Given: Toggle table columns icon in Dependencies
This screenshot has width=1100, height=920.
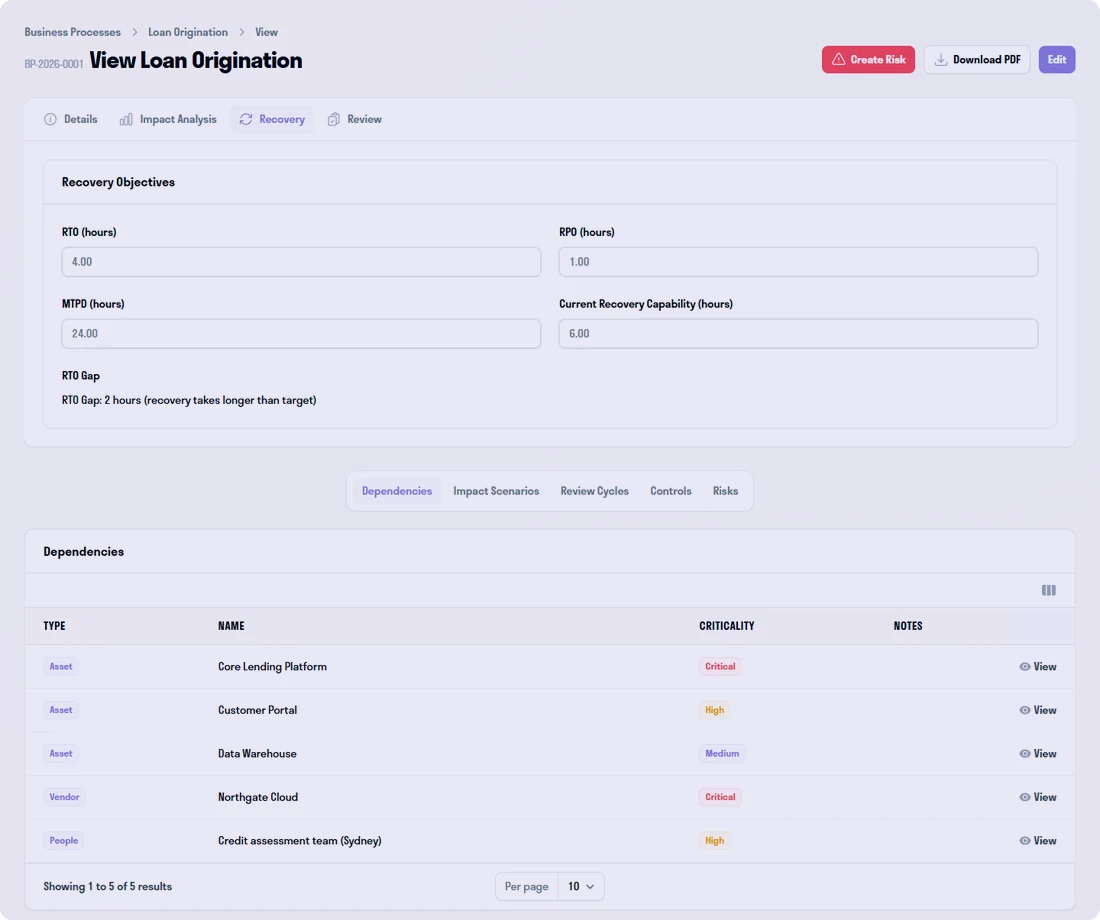Looking at the screenshot, I should (x=1048, y=590).
